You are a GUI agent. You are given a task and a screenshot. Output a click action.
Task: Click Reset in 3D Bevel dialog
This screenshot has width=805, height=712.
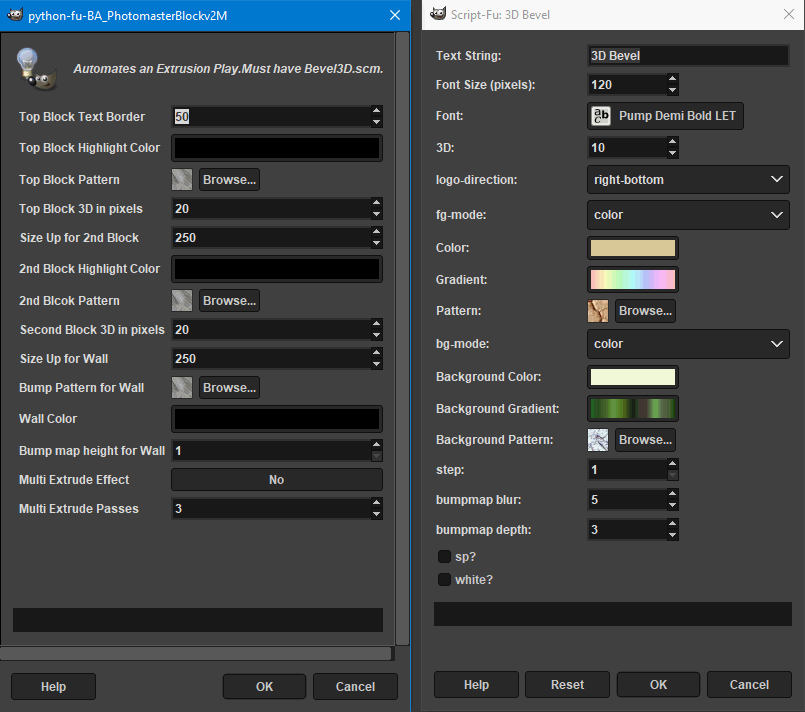pyautogui.click(x=567, y=684)
